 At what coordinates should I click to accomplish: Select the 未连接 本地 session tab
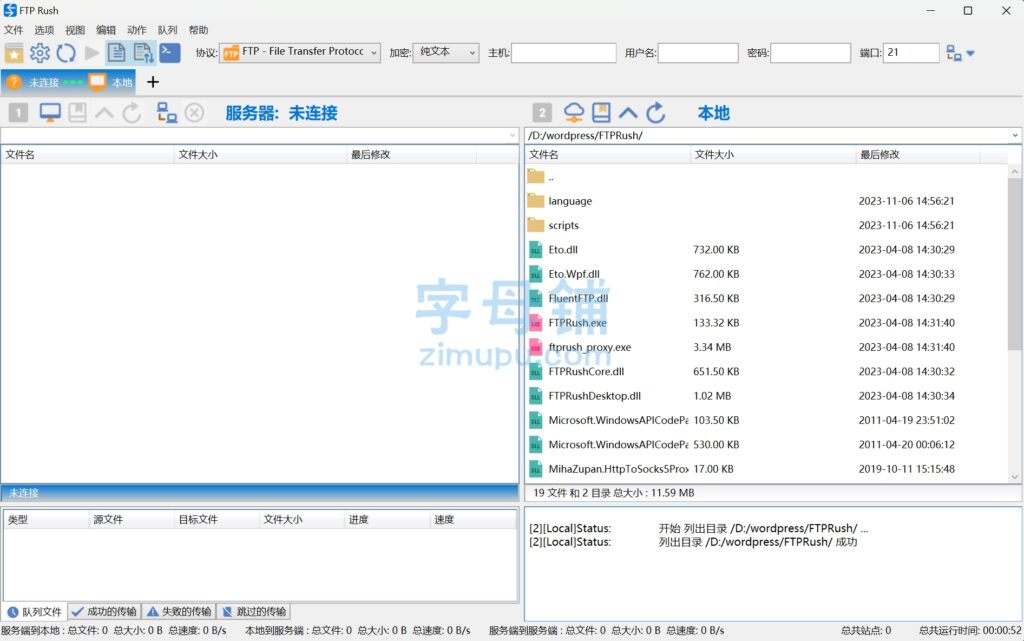pos(69,82)
